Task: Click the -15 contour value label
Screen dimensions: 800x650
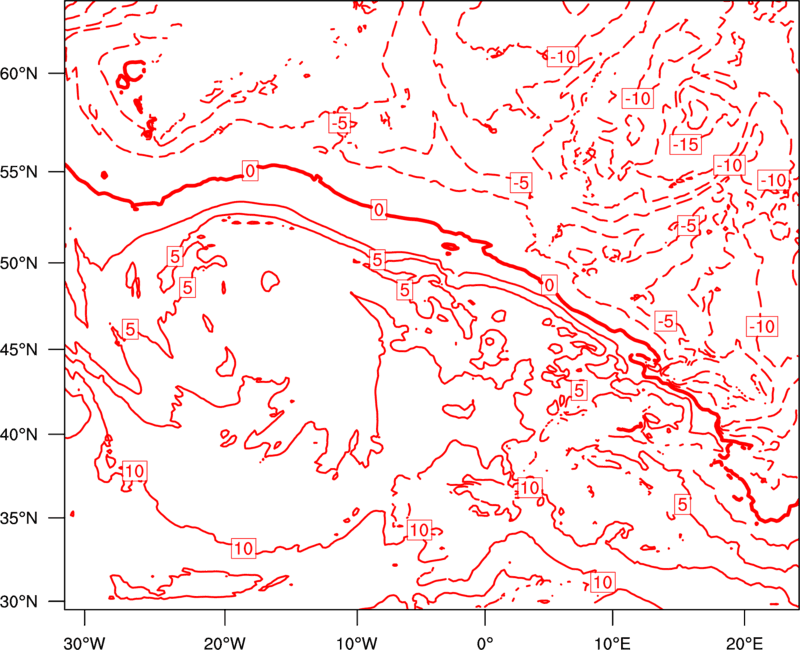Action: [685, 145]
